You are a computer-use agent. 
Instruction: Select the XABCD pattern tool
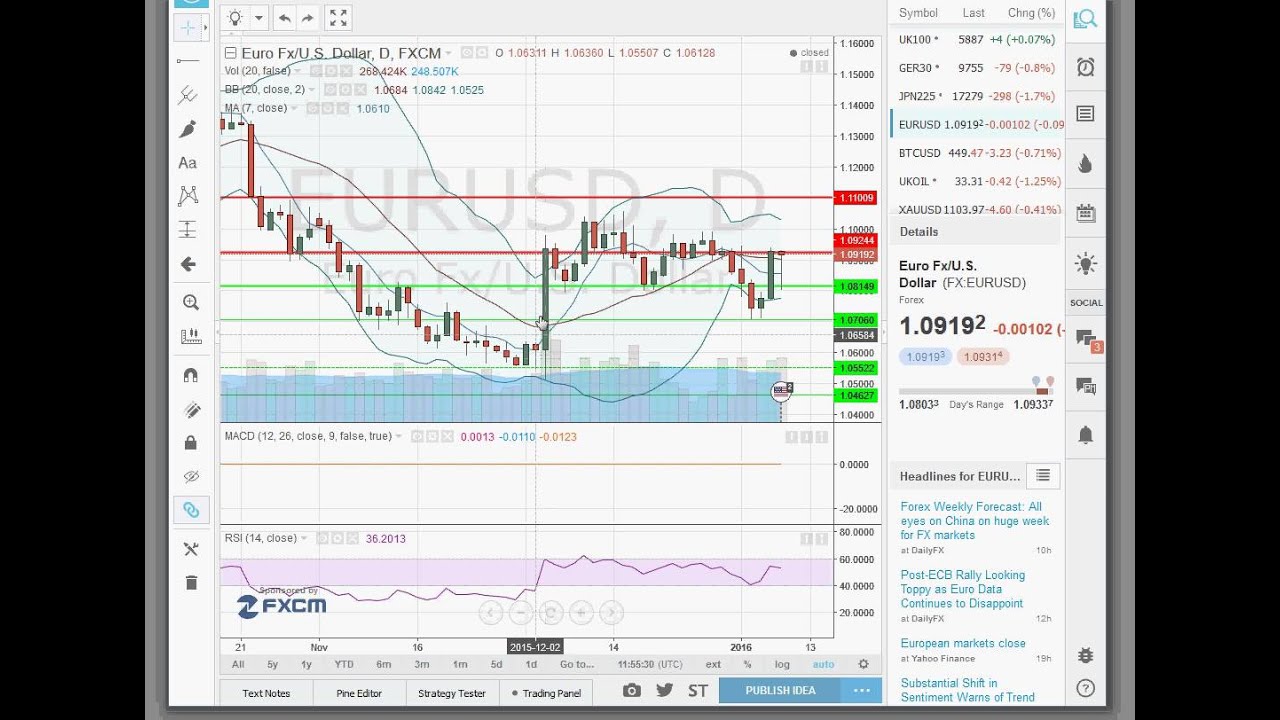click(x=188, y=196)
